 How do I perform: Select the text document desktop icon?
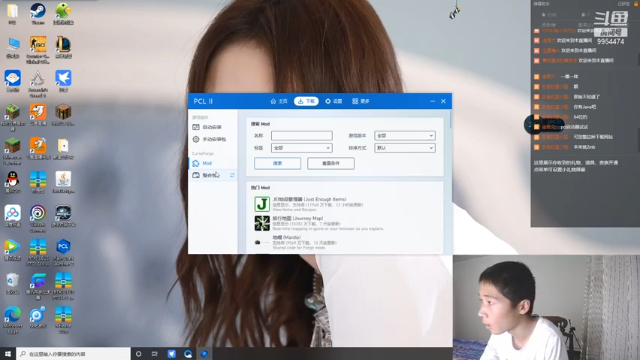pyautogui.click(x=63, y=149)
